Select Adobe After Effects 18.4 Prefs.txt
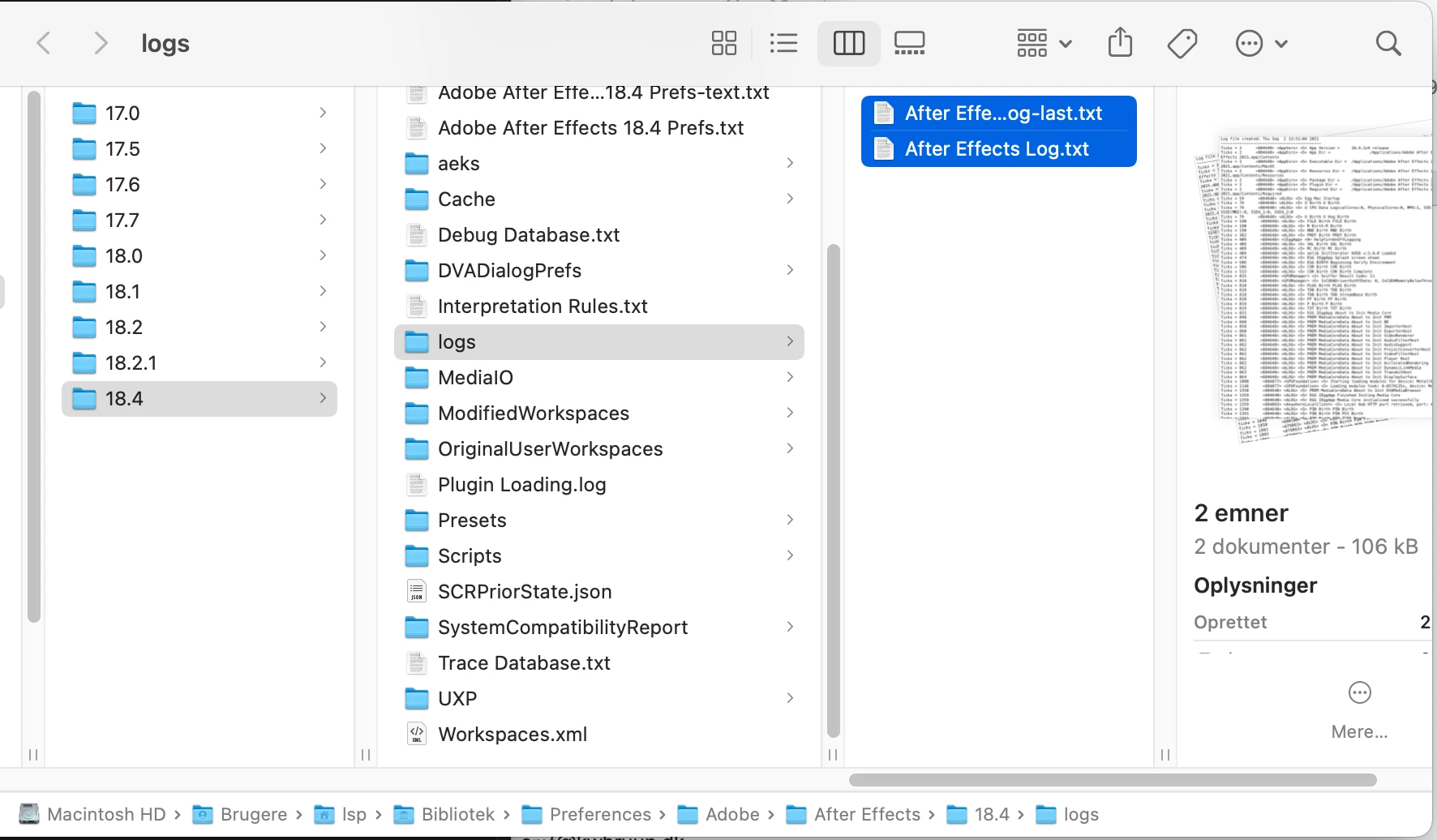Image resolution: width=1437 pixels, height=840 pixels. point(599,128)
